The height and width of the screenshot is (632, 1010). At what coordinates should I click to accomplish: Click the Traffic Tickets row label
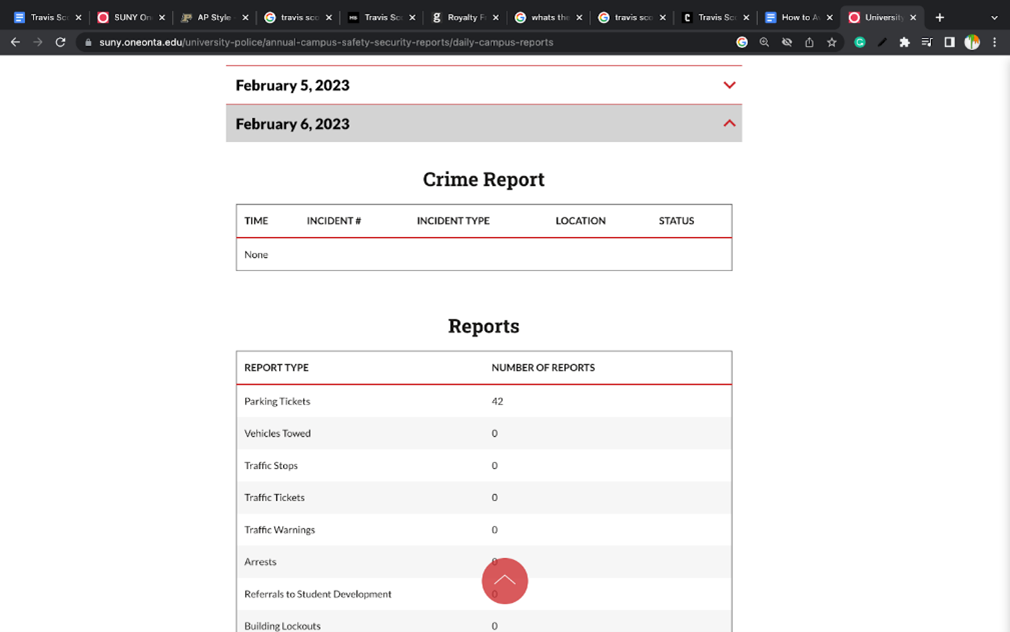(274, 497)
